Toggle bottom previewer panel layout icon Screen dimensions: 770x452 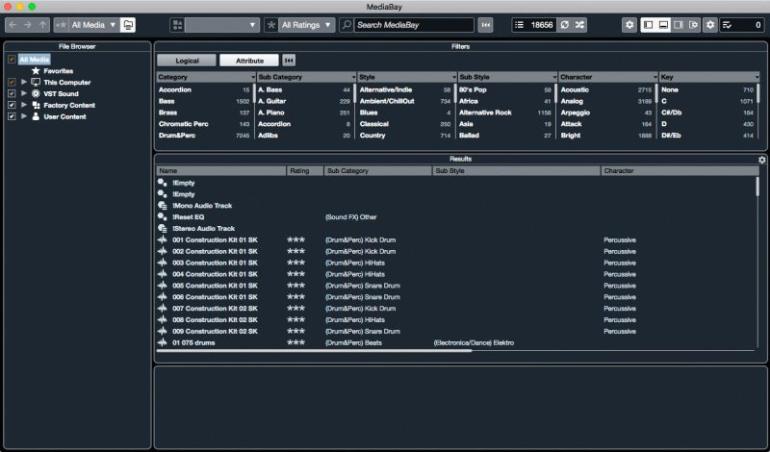coord(663,25)
